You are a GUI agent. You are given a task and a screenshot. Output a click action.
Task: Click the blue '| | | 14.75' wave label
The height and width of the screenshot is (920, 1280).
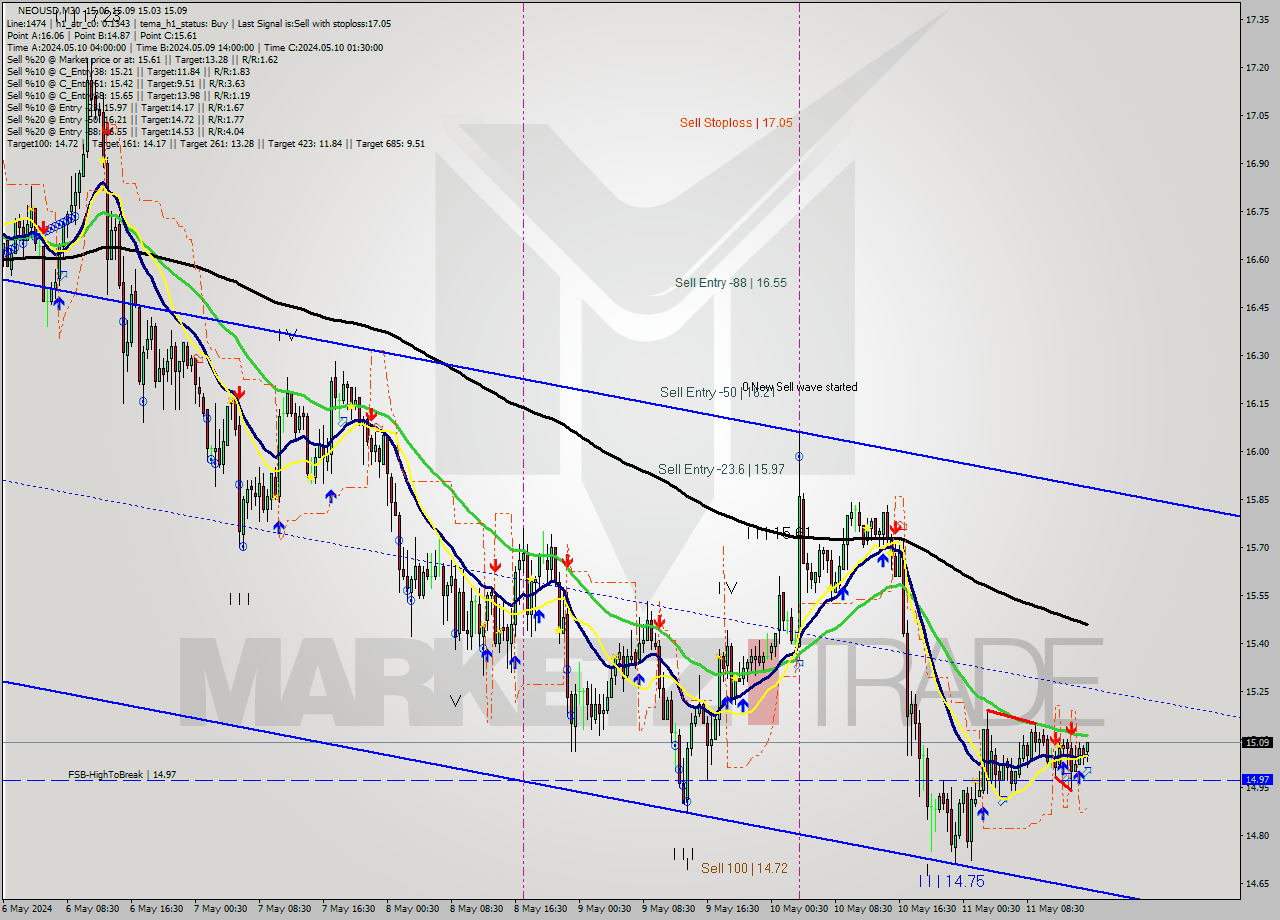[952, 881]
